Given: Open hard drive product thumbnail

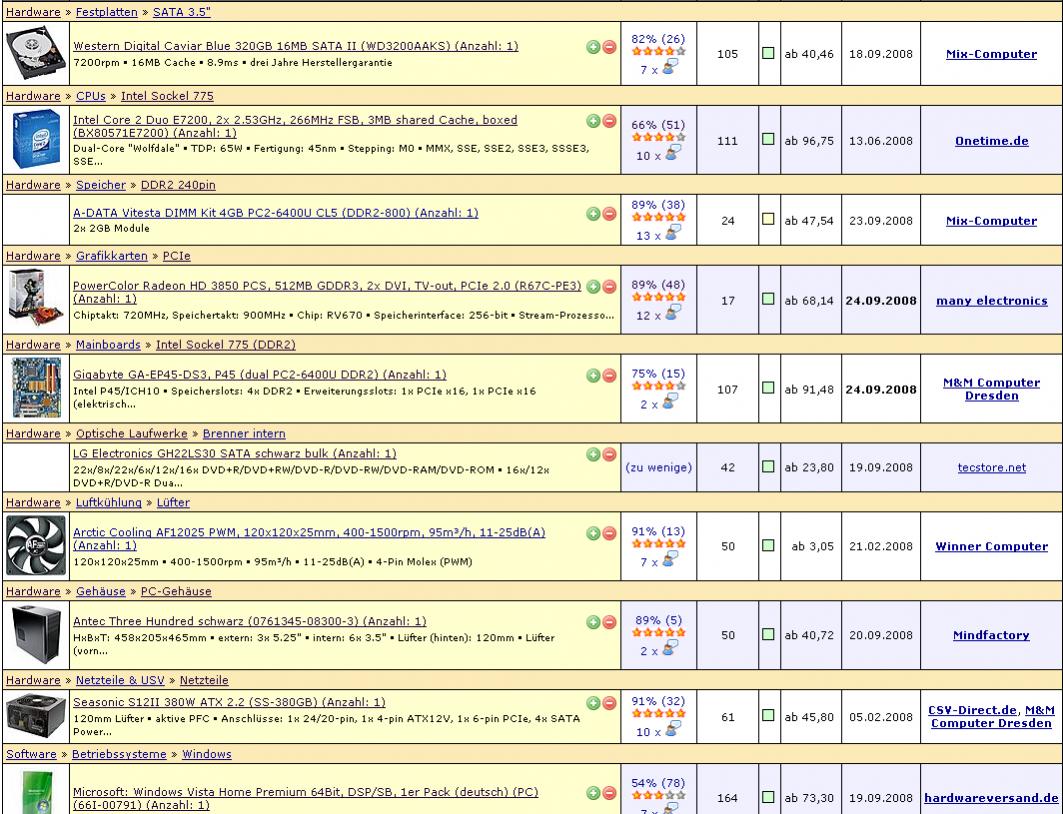Looking at the screenshot, I should (36, 54).
